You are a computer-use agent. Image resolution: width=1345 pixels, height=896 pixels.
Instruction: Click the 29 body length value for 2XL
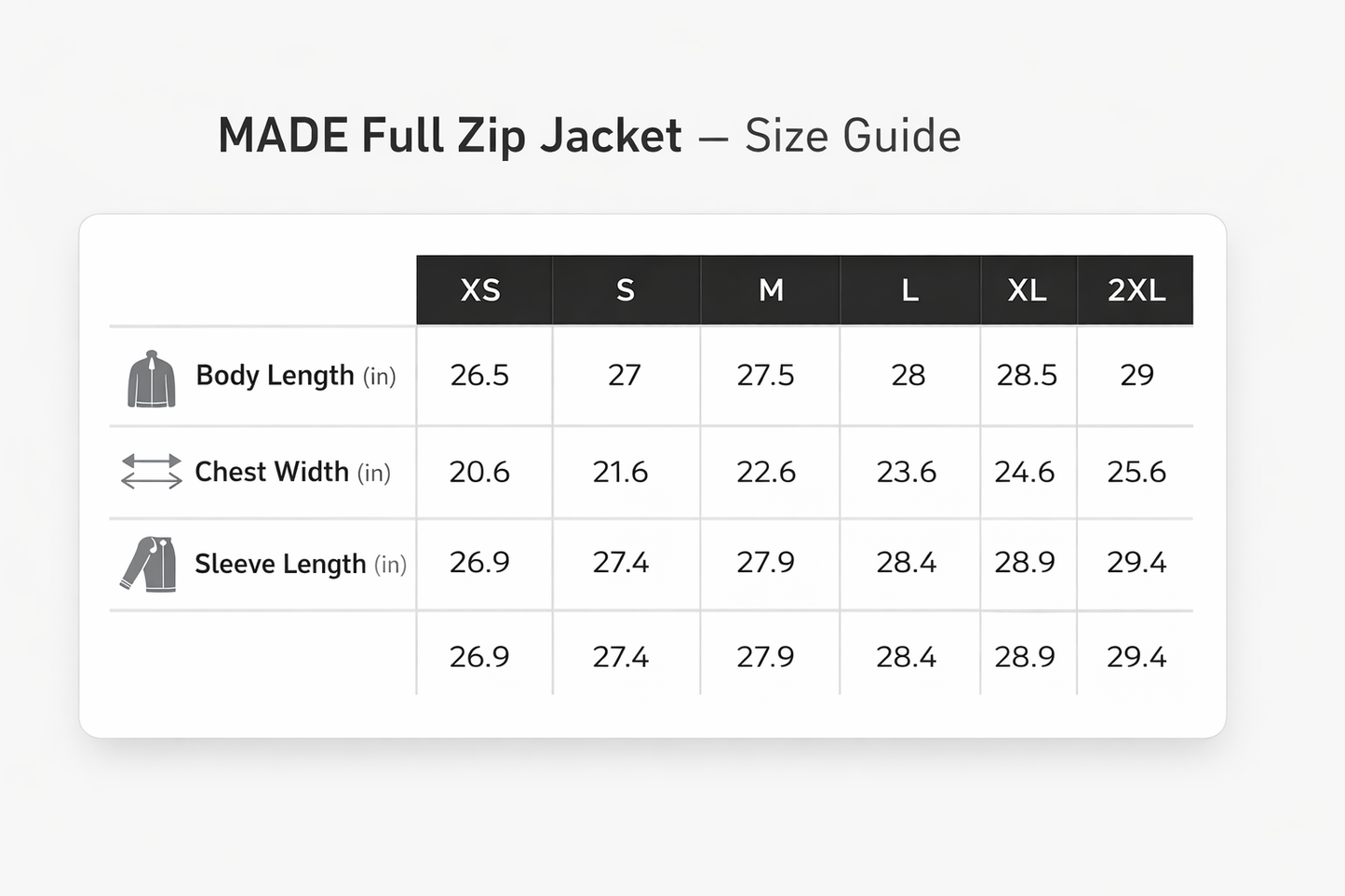pos(1137,375)
